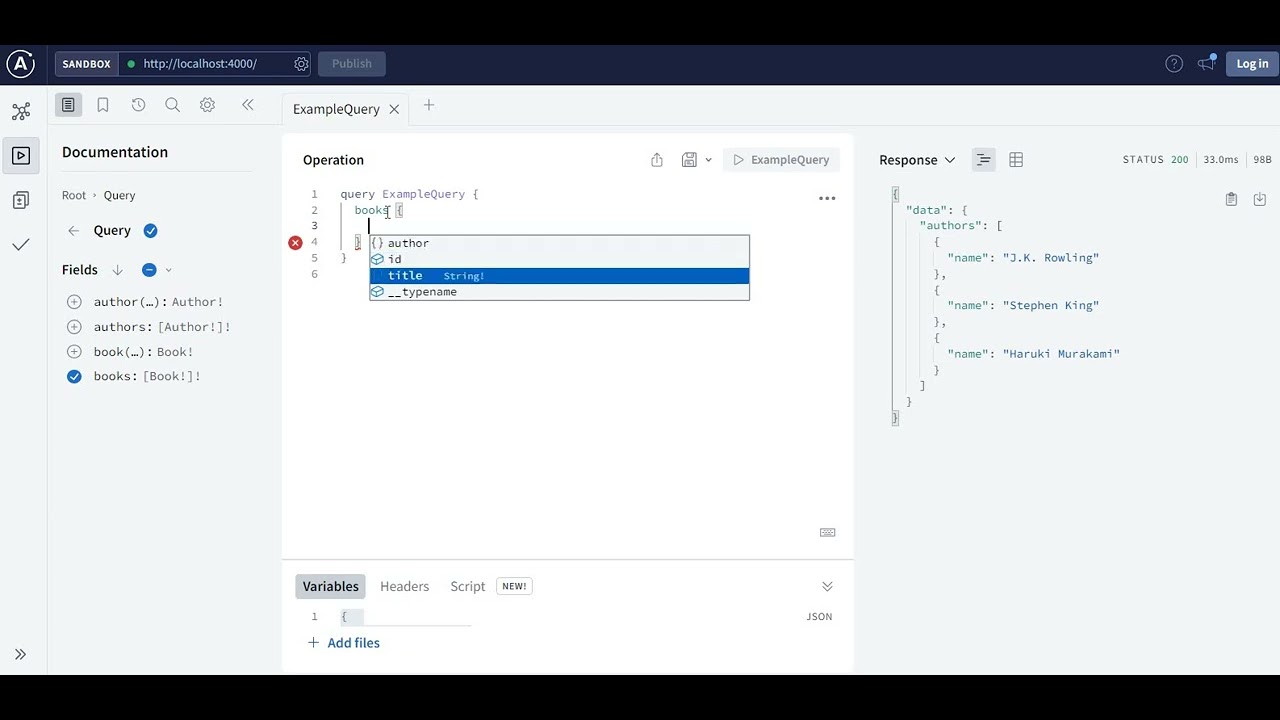
Task: Open the Explorer play-button sidebar icon
Action: tap(21, 155)
